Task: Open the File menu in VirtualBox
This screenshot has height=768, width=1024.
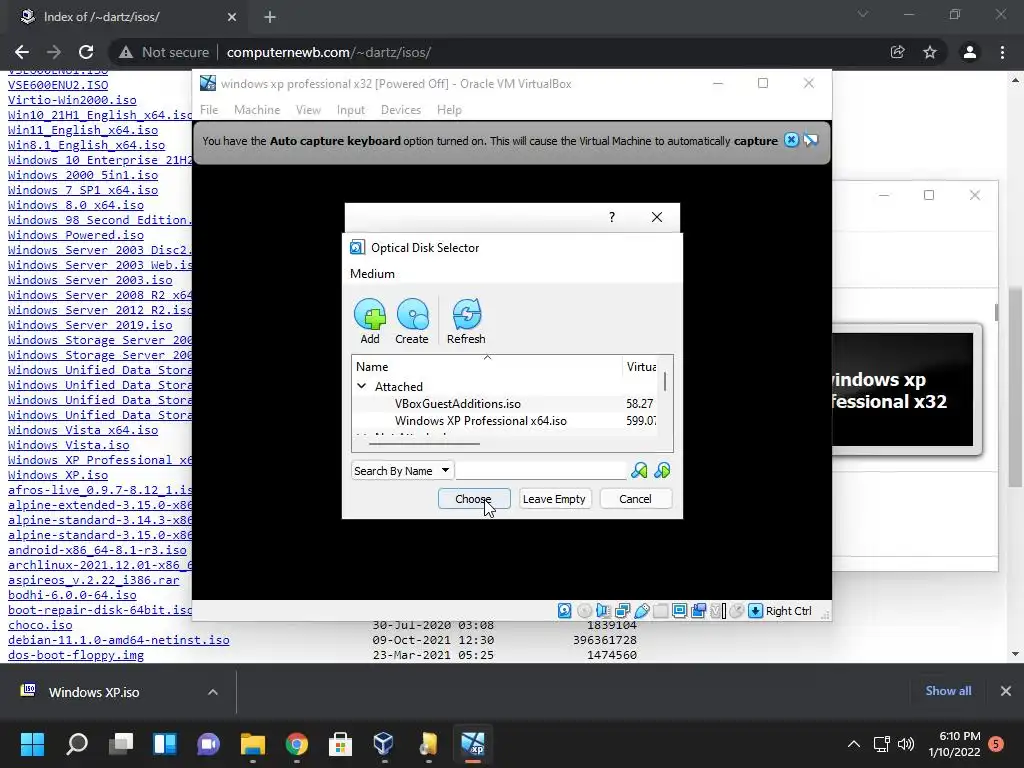Action: (209, 110)
